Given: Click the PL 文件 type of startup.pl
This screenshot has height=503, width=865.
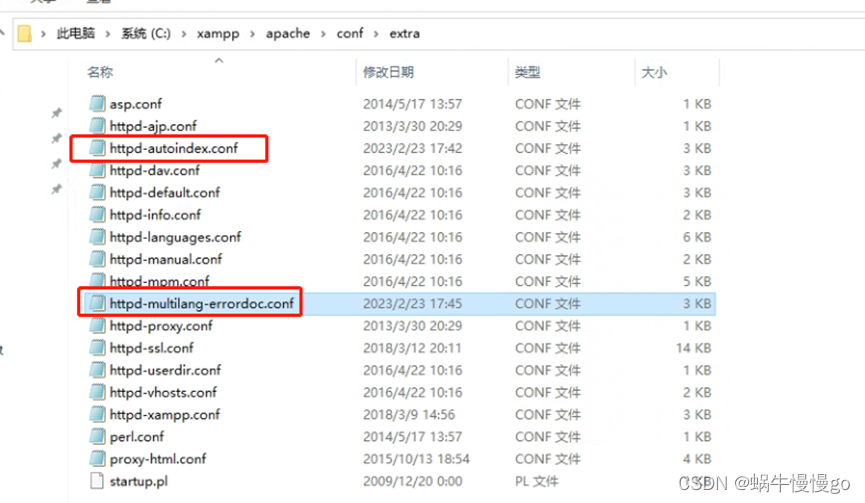Looking at the screenshot, I should [x=536, y=481].
